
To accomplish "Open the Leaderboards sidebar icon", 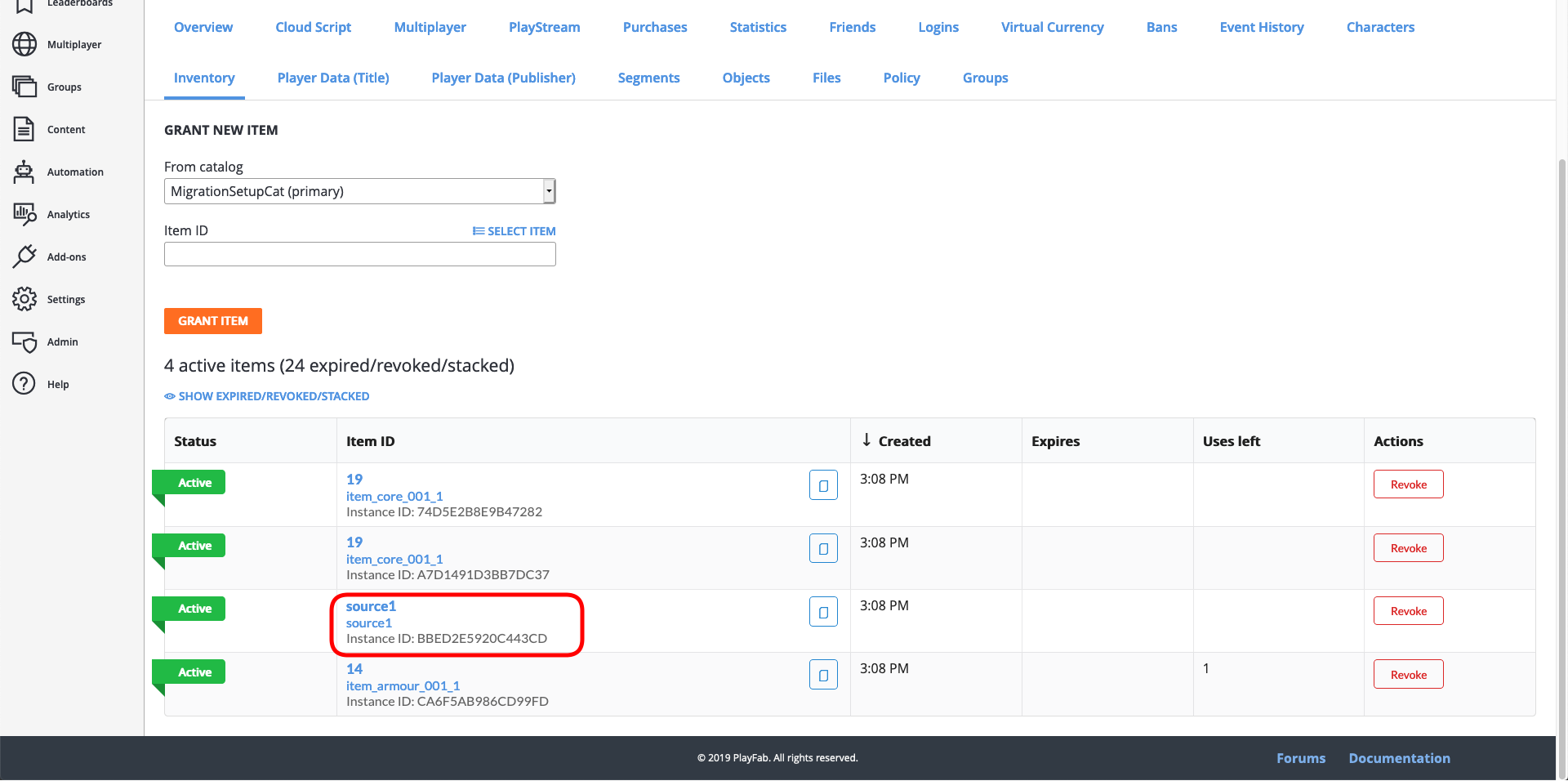I will 24,5.
